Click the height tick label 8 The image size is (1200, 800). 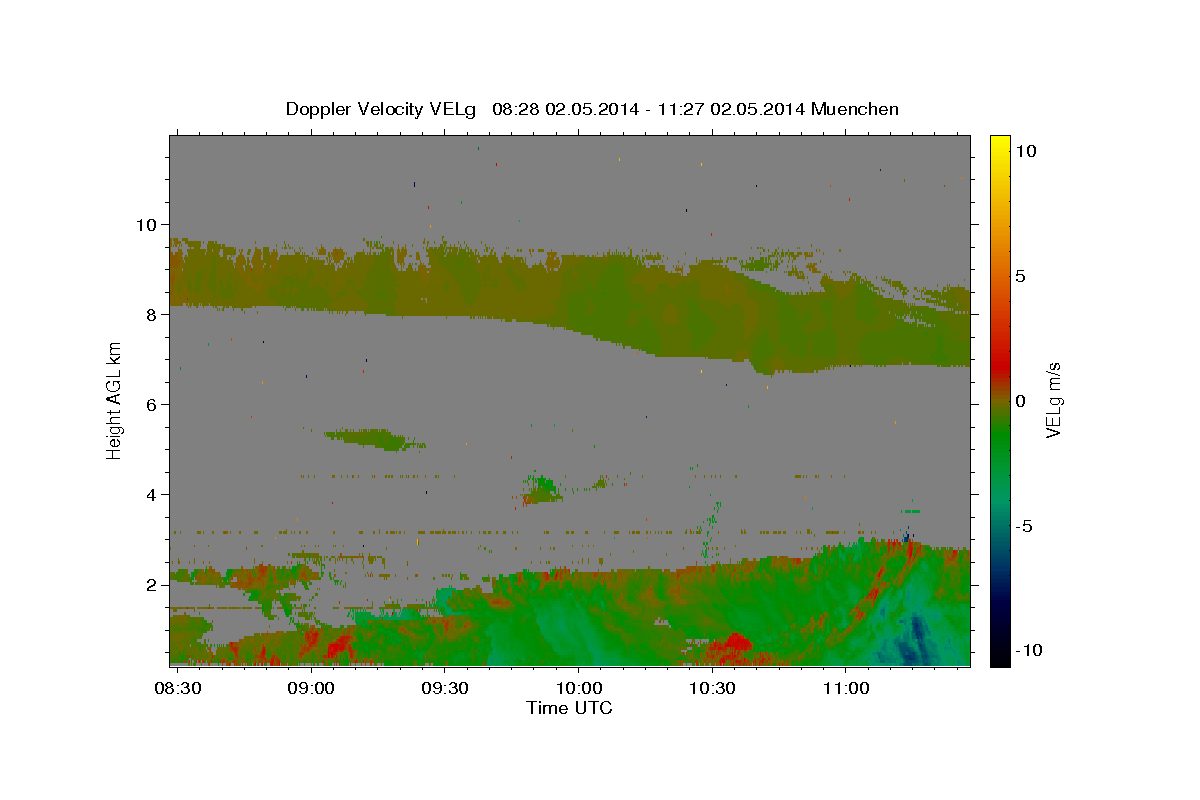tap(150, 314)
